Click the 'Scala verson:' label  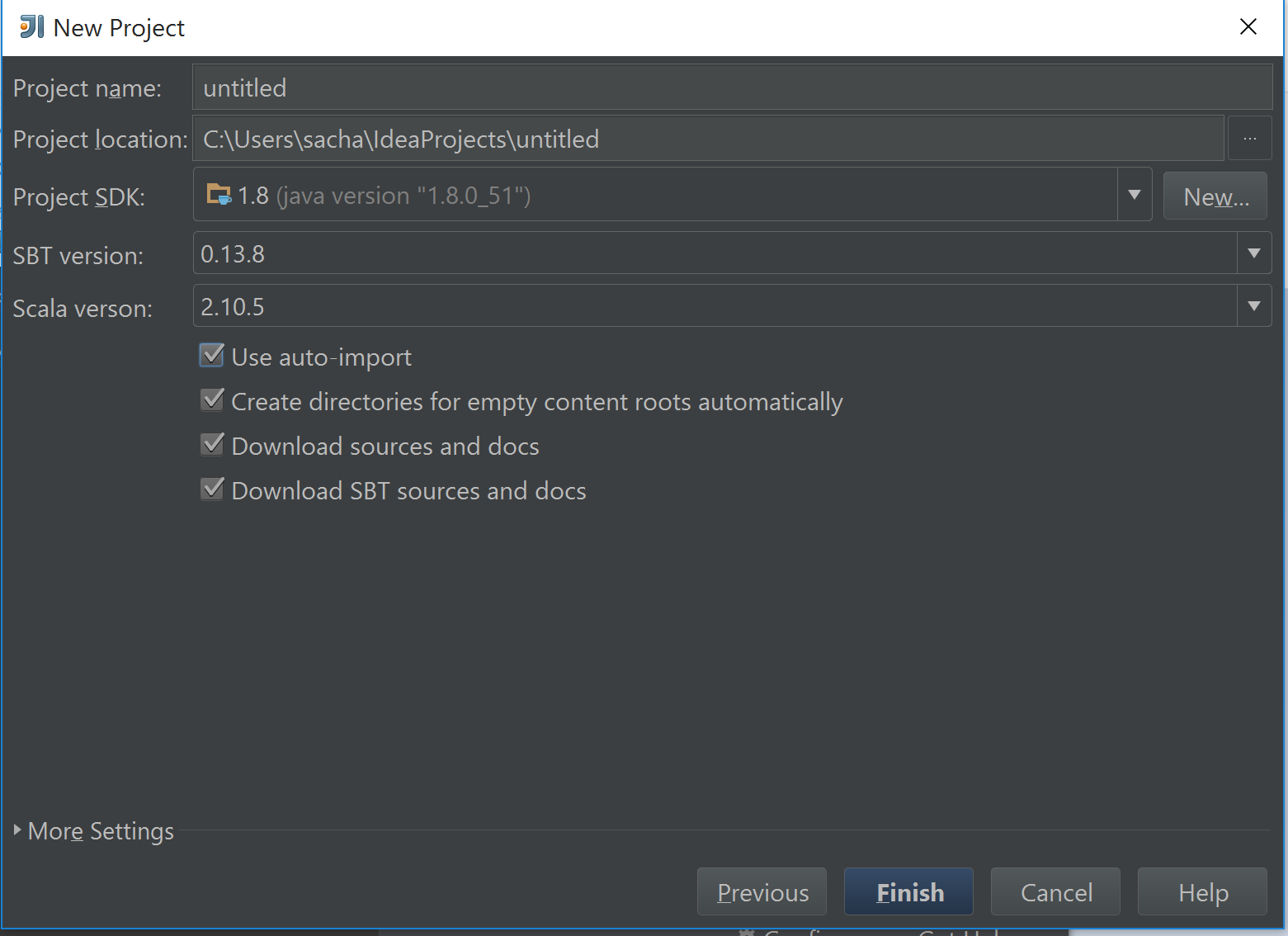[x=83, y=309]
